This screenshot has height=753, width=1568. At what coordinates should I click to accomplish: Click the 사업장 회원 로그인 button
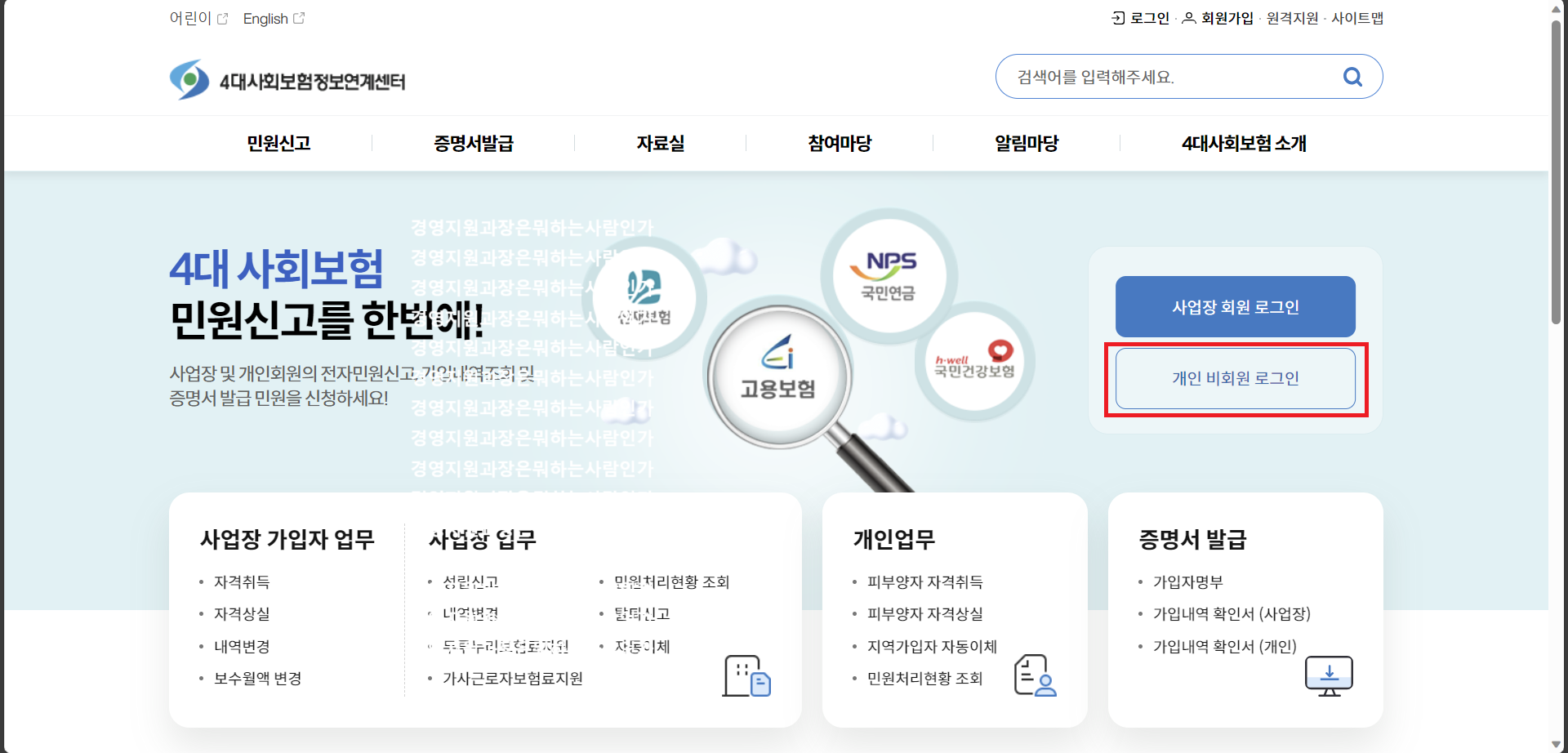pos(1235,307)
